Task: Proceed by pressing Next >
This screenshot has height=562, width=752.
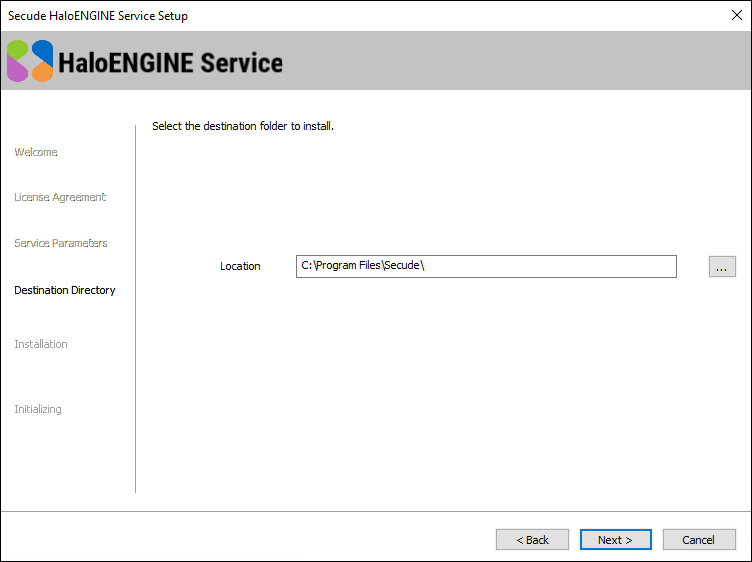Action: (x=615, y=540)
